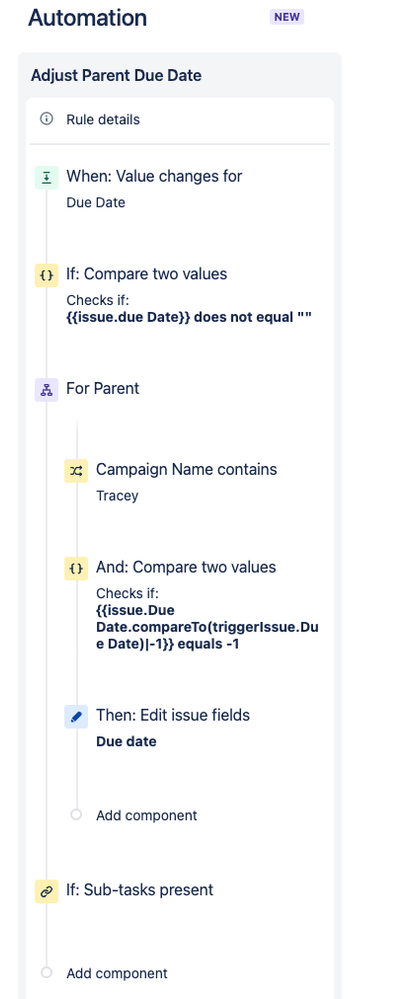
Task: Open the When: Value changes for trigger
Action: (180, 189)
